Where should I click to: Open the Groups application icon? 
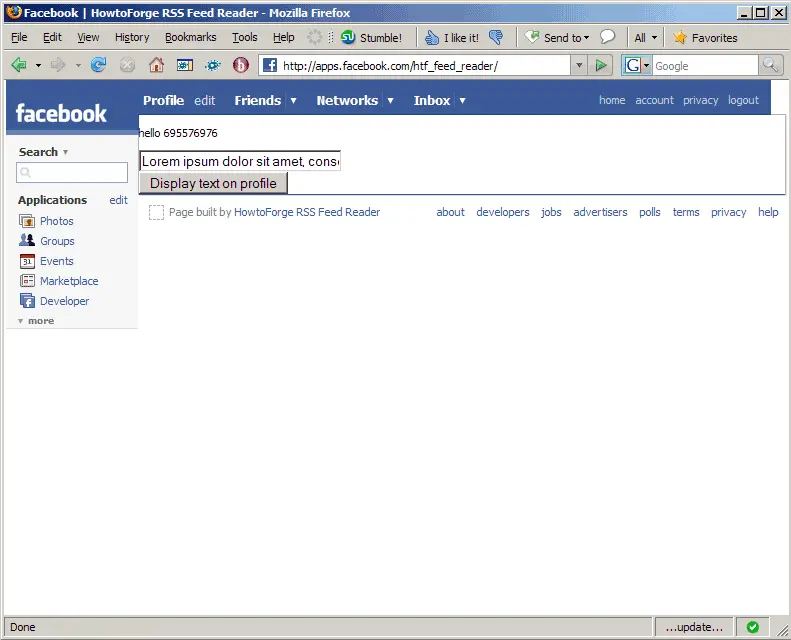coord(27,241)
